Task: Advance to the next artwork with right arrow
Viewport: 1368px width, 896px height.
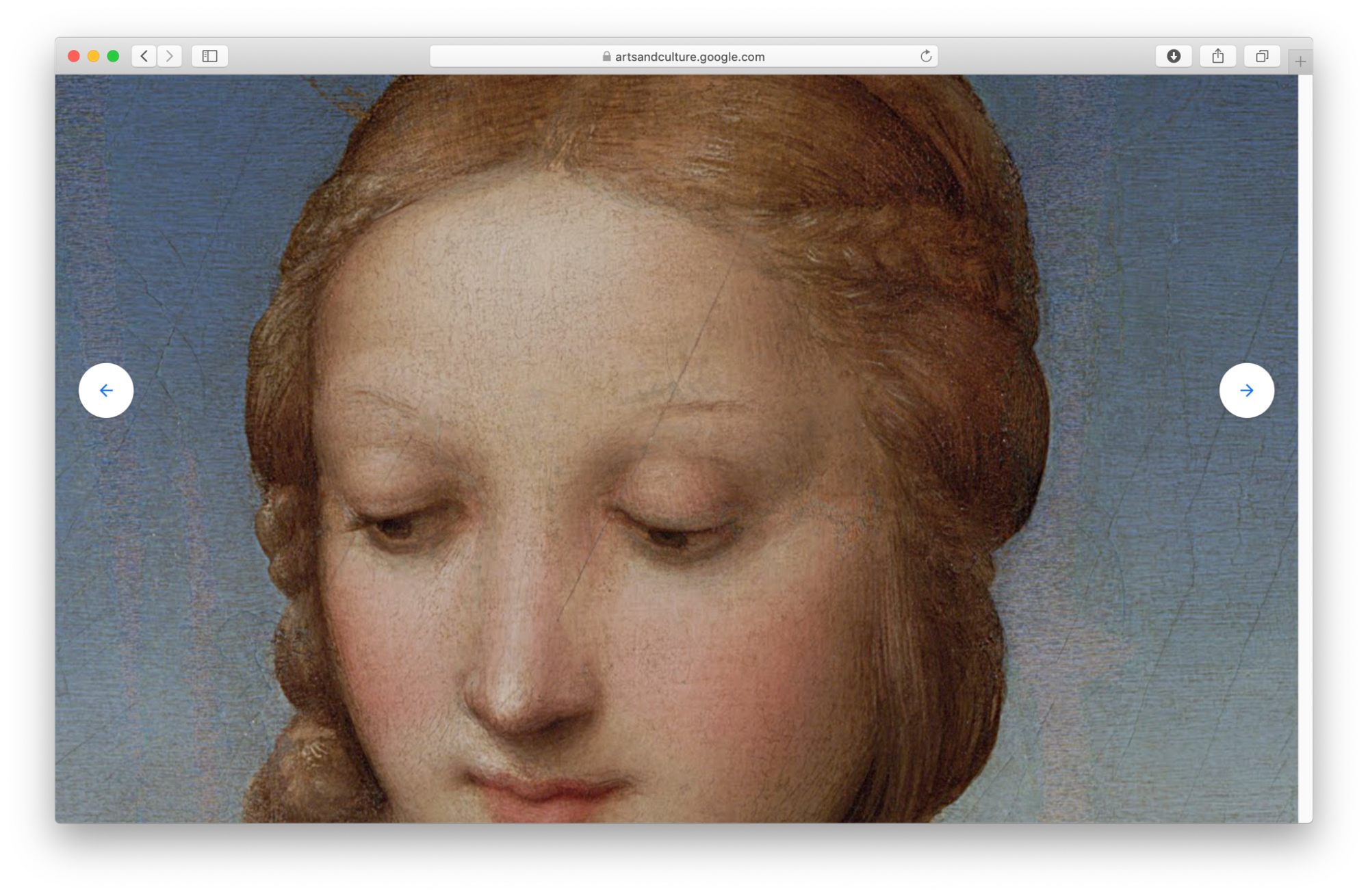Action: click(x=1246, y=391)
